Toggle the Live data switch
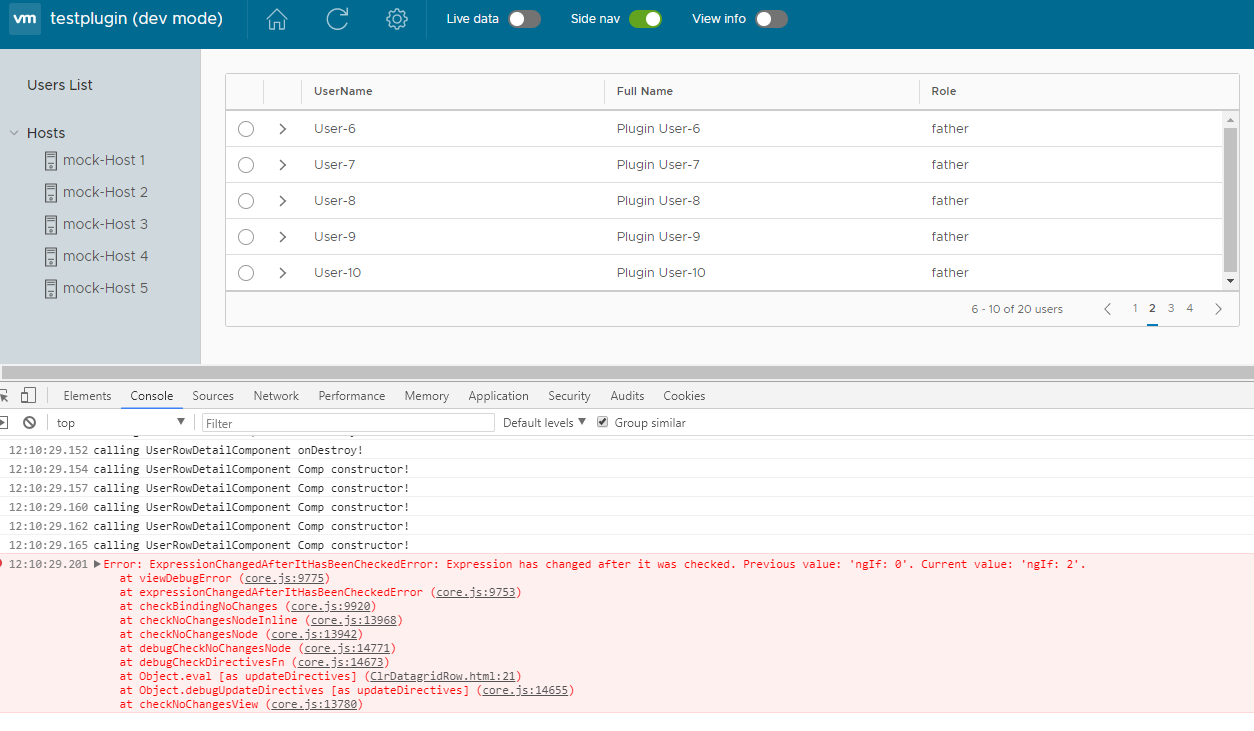Image resolution: width=1254 pixels, height=731 pixels. [524, 19]
